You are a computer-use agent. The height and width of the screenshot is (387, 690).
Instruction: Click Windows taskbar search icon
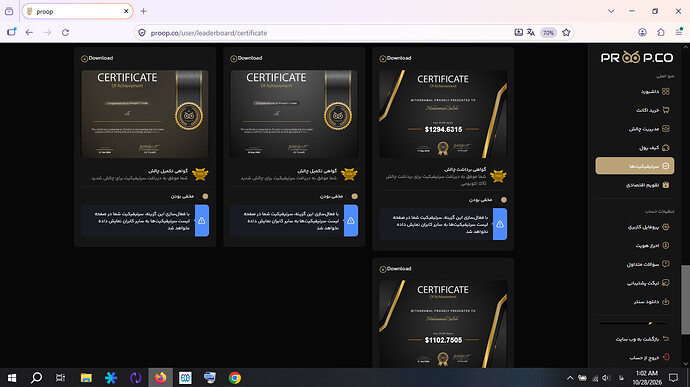37,378
